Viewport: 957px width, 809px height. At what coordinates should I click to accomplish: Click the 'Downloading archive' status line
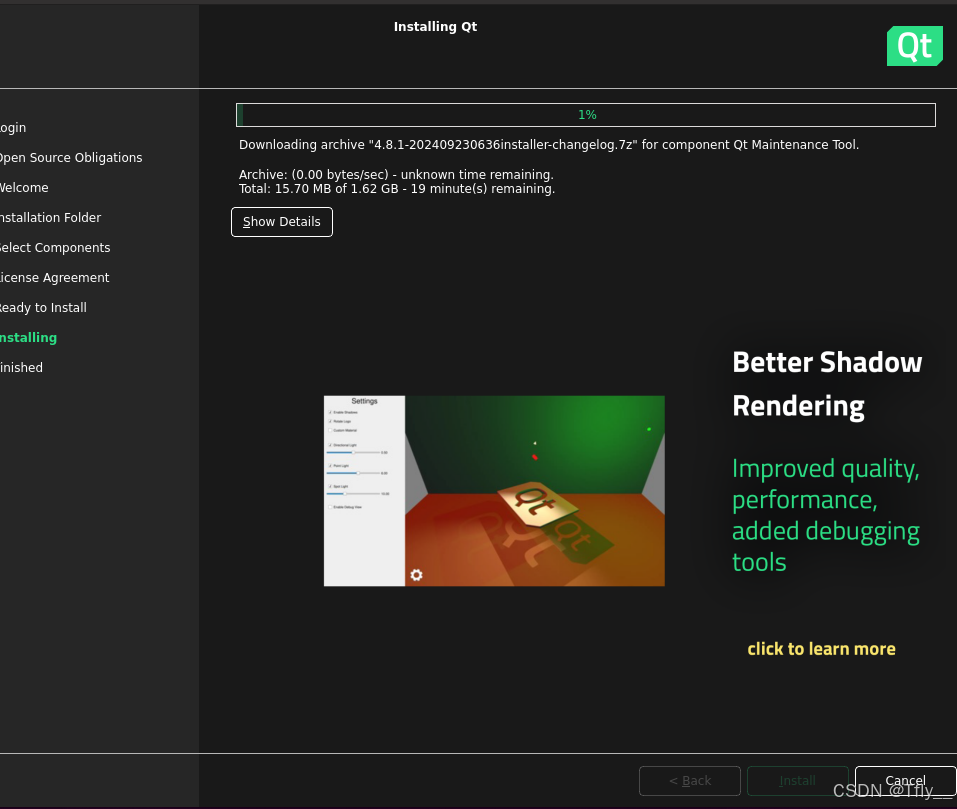[549, 145]
